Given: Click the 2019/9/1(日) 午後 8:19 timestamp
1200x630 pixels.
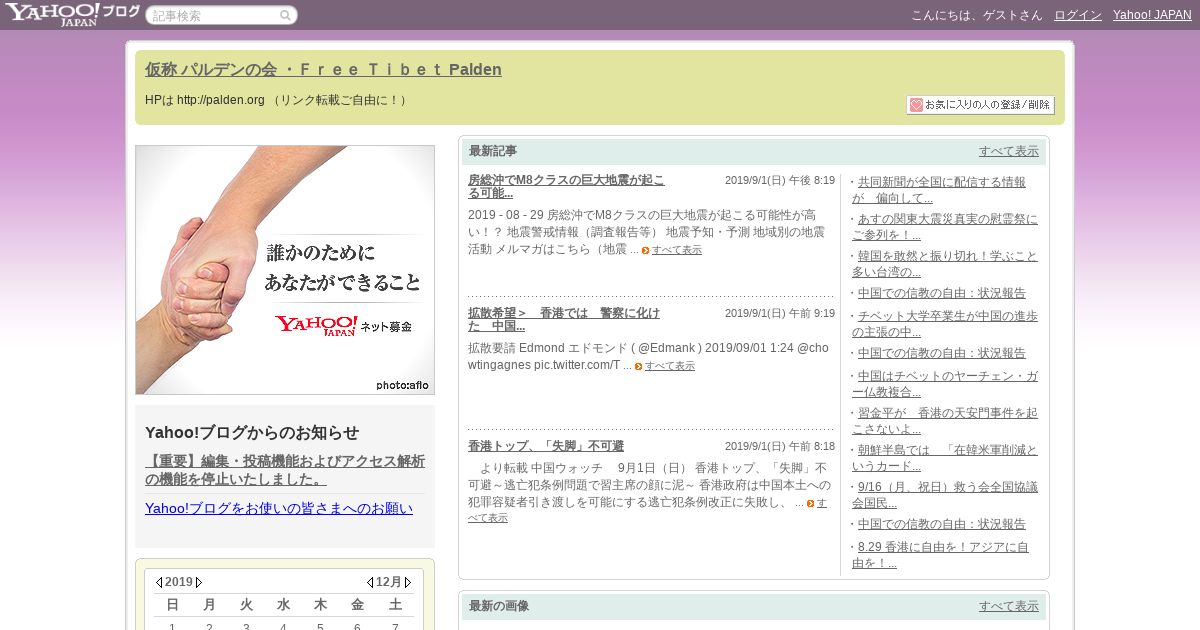Looking at the screenshot, I should coord(780,181).
